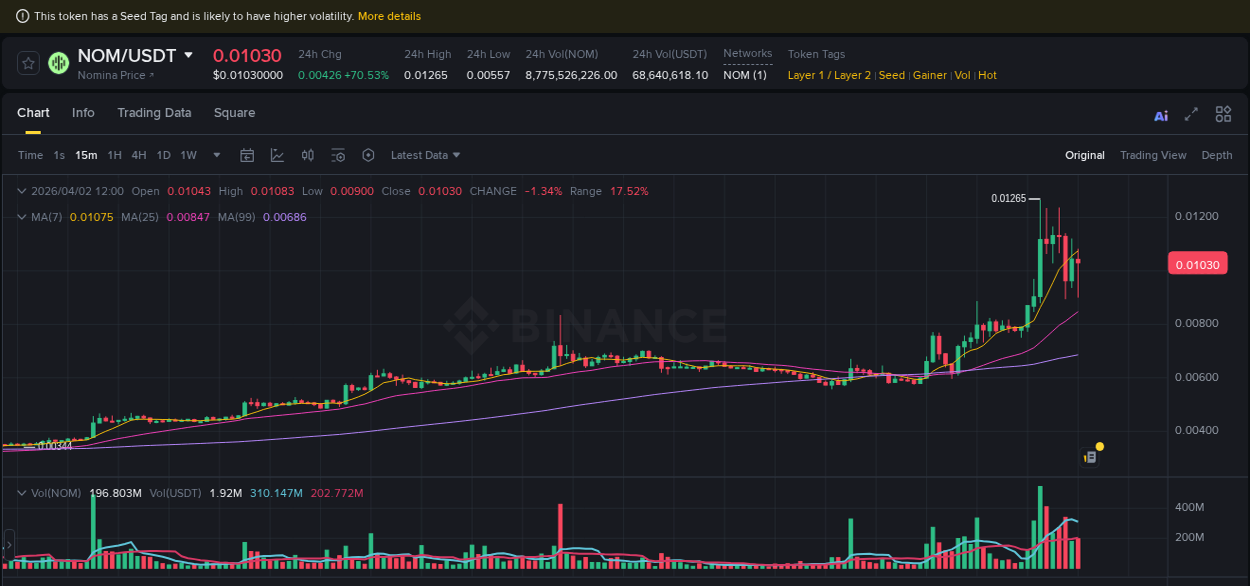The width and height of the screenshot is (1250, 586).
Task: Open the Seed token tag
Action: coord(891,75)
